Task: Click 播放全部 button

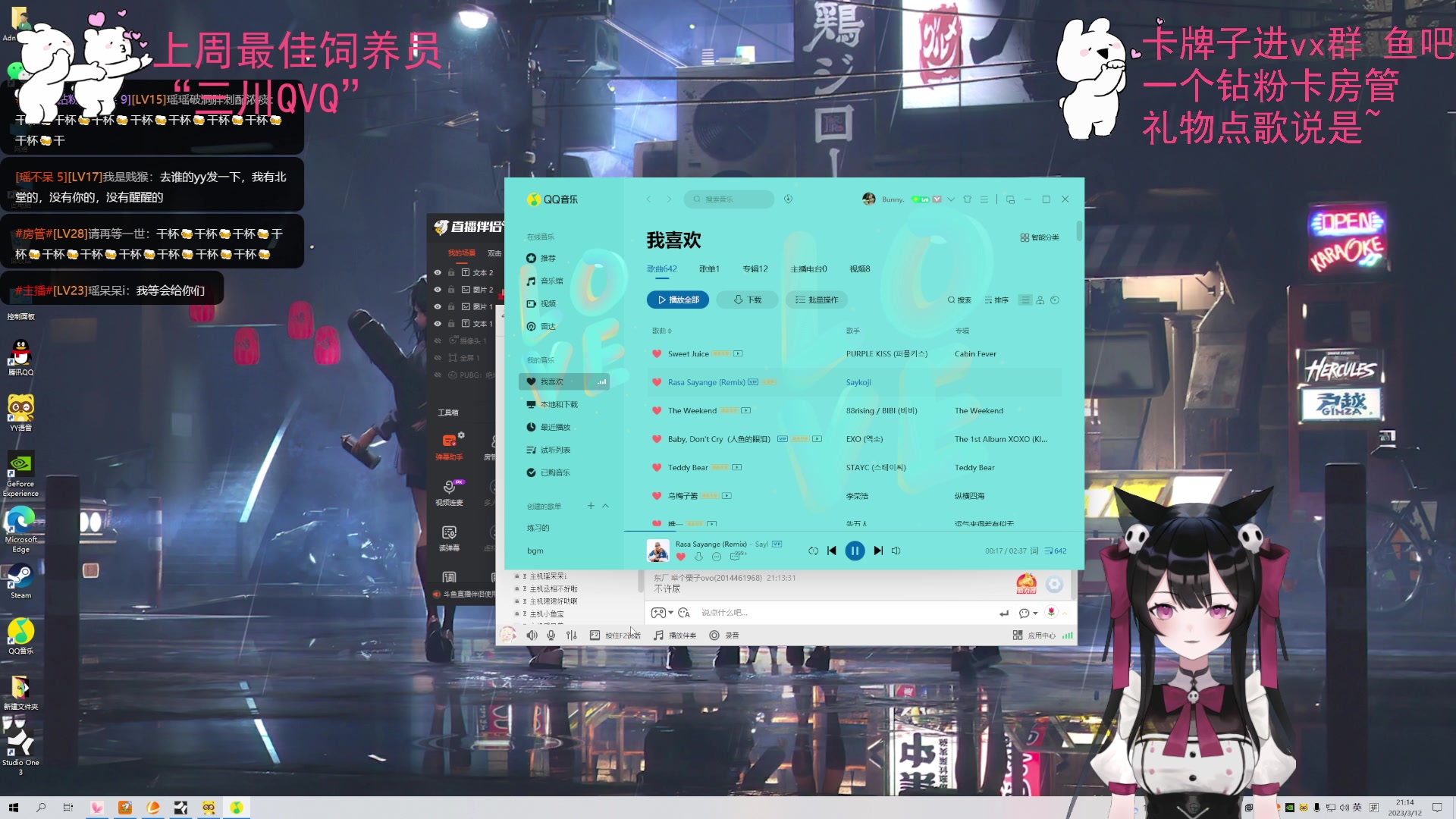Action: (678, 300)
